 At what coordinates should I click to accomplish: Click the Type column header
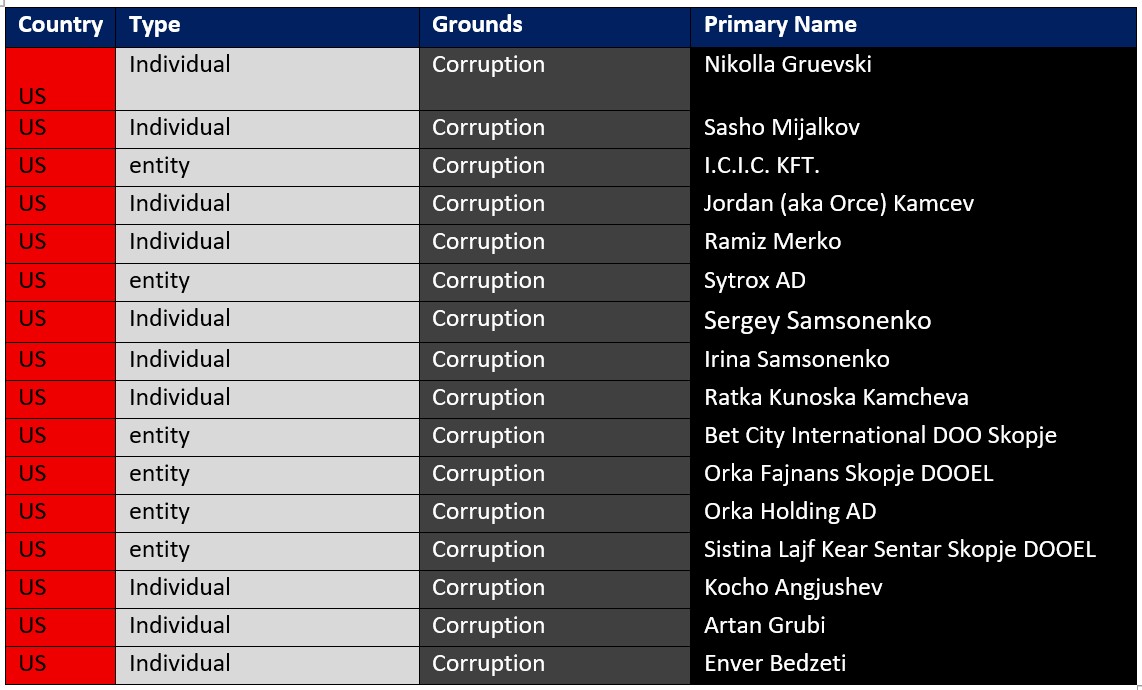coord(155,26)
